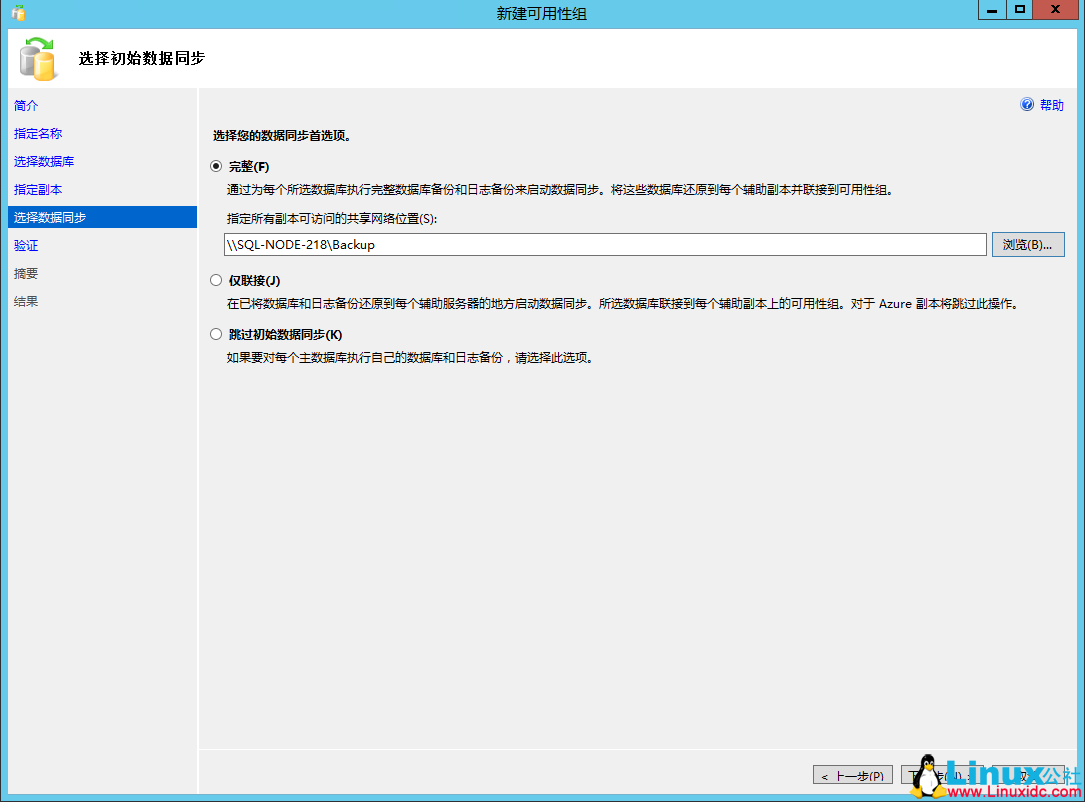This screenshot has height=802, width=1086.
Task: Jump to the 验证 validation step
Action: 25,245
